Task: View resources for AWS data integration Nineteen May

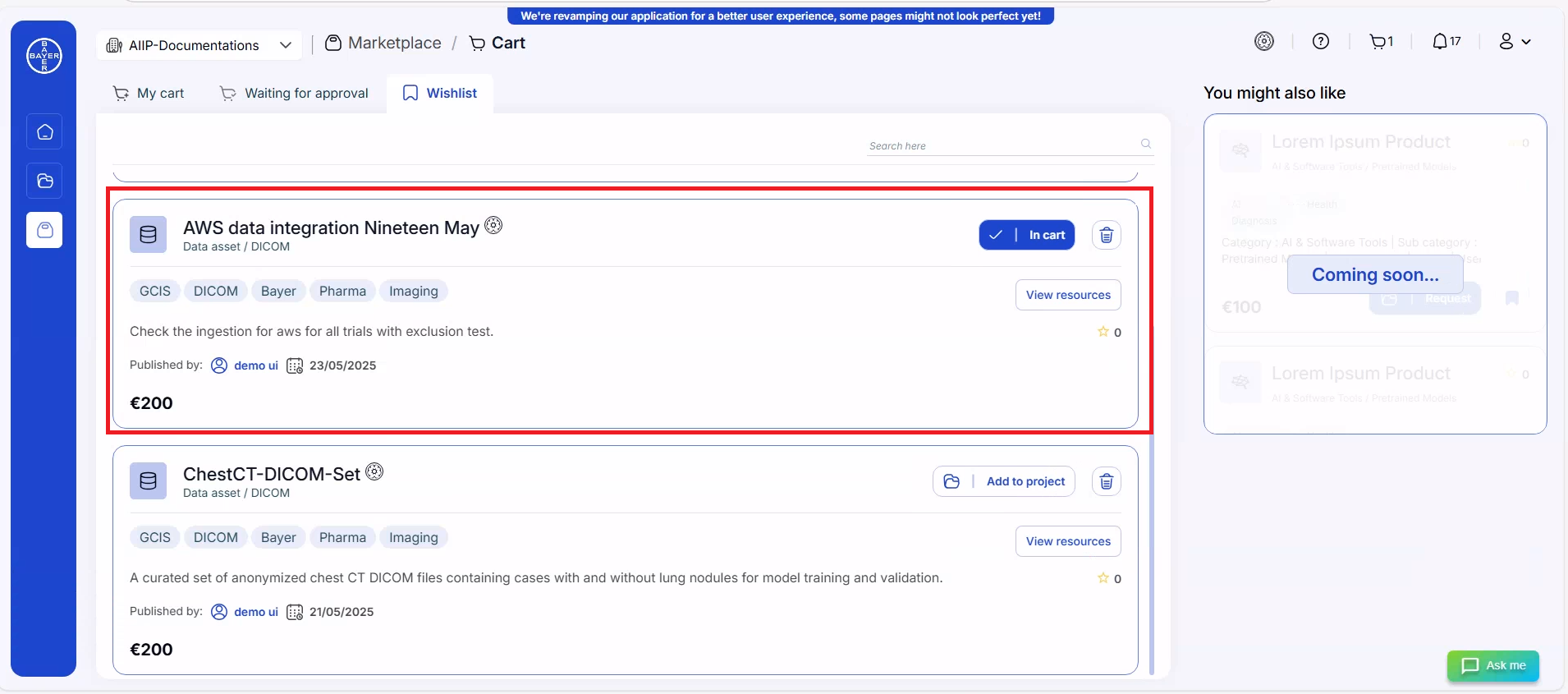Action: pyautogui.click(x=1068, y=295)
